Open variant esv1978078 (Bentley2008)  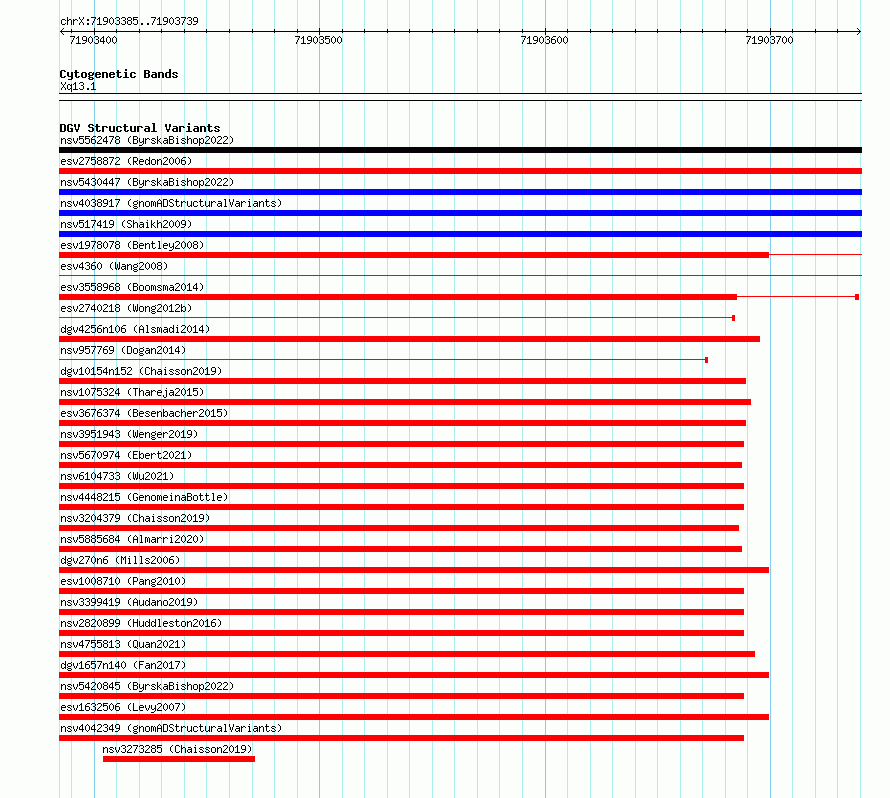(132, 245)
